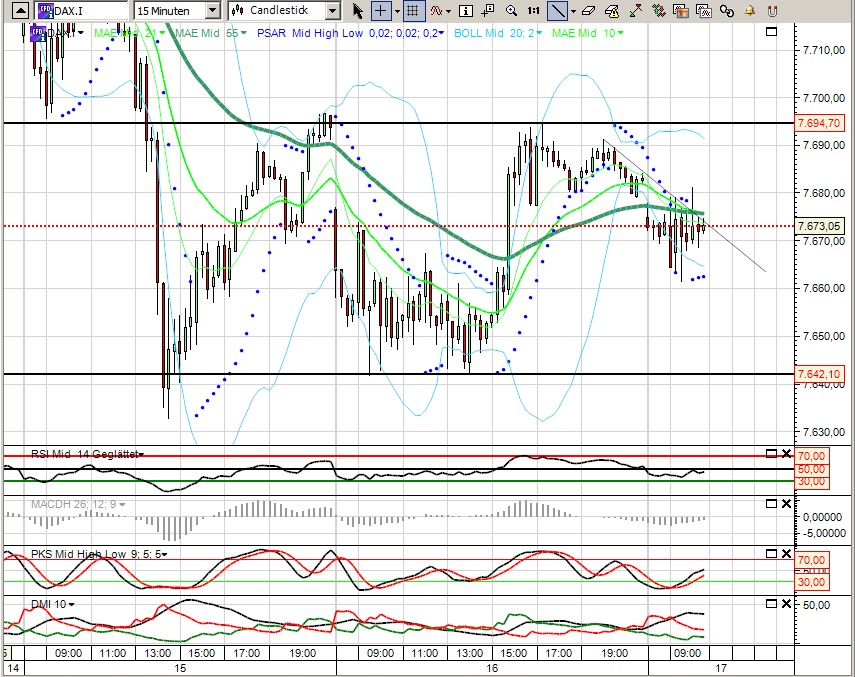Select the trendline drawing tool

pos(559,10)
